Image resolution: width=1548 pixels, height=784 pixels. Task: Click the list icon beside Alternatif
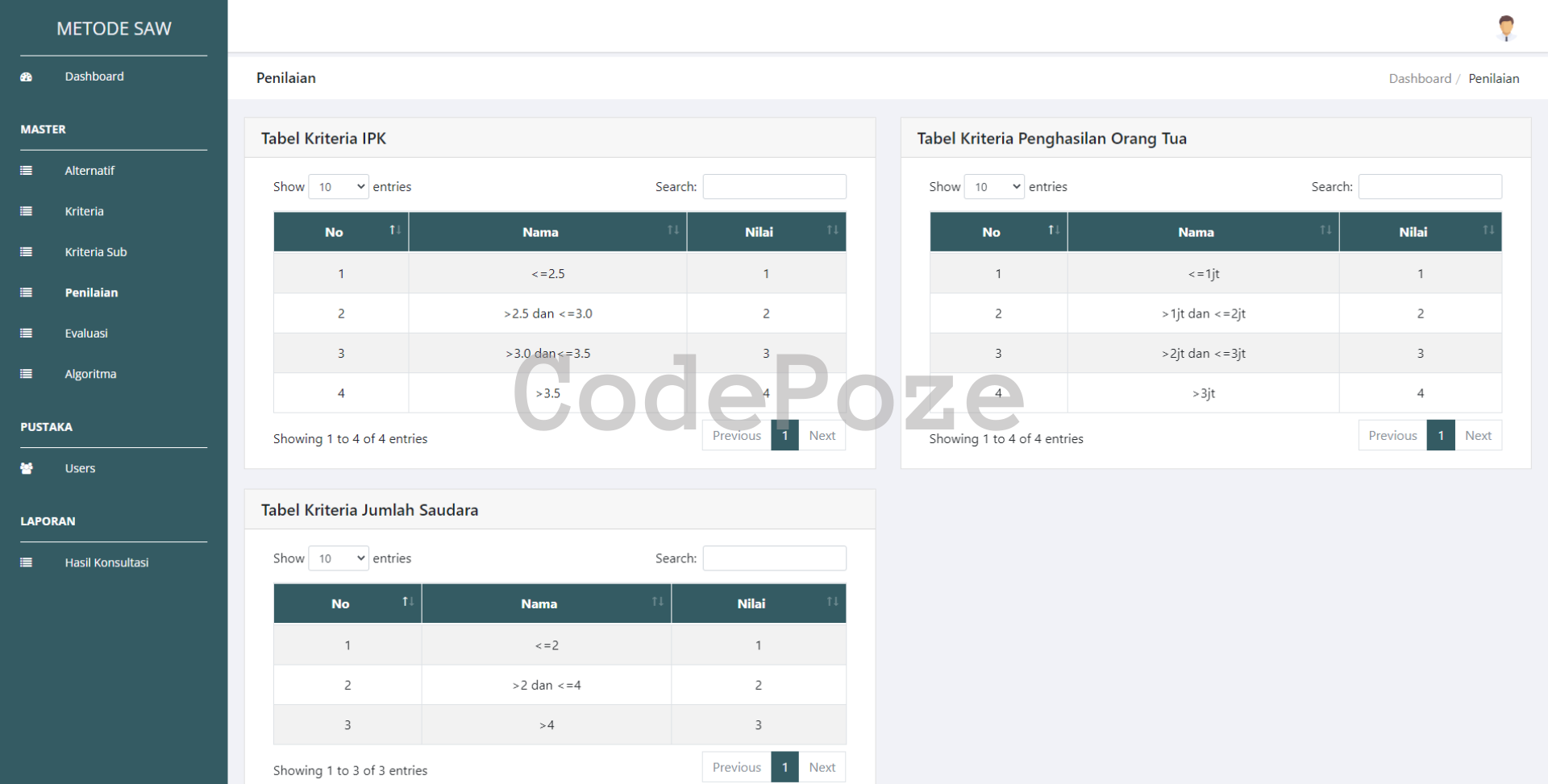coord(27,171)
